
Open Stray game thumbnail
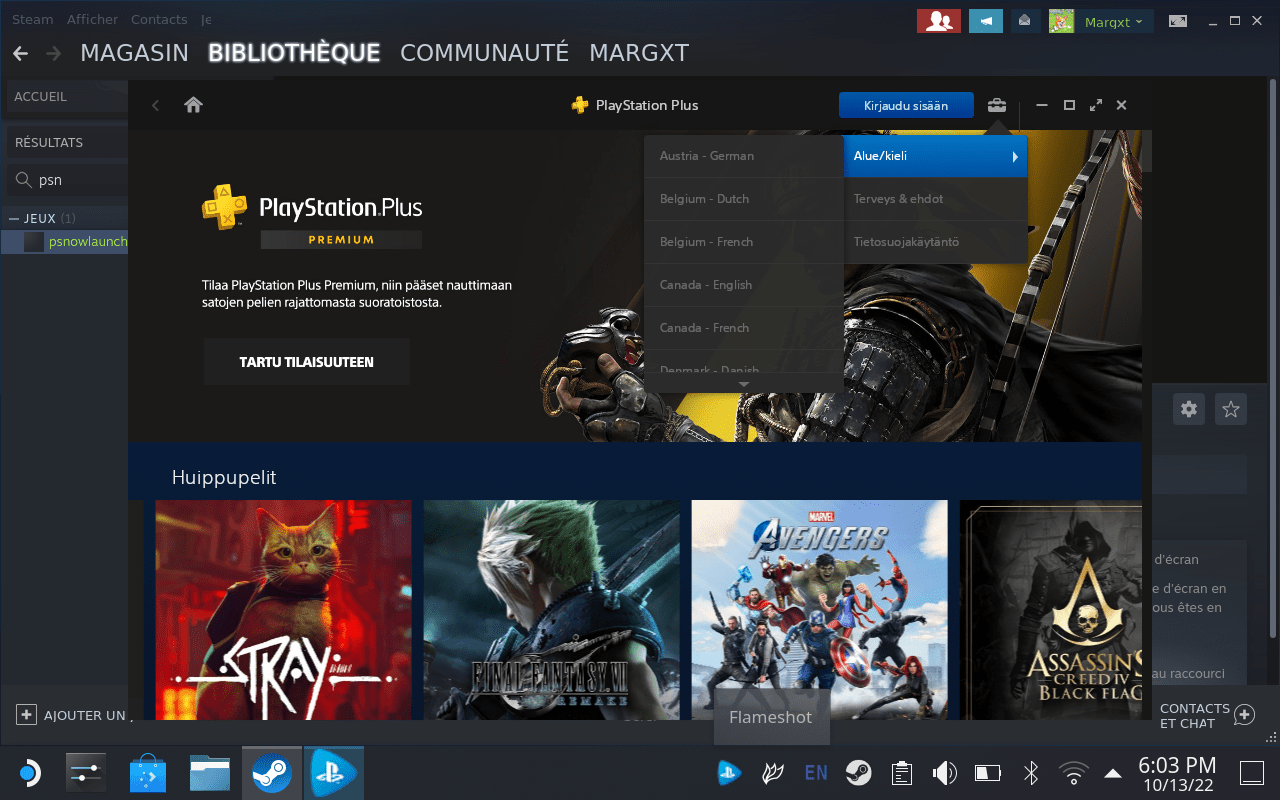[284, 609]
